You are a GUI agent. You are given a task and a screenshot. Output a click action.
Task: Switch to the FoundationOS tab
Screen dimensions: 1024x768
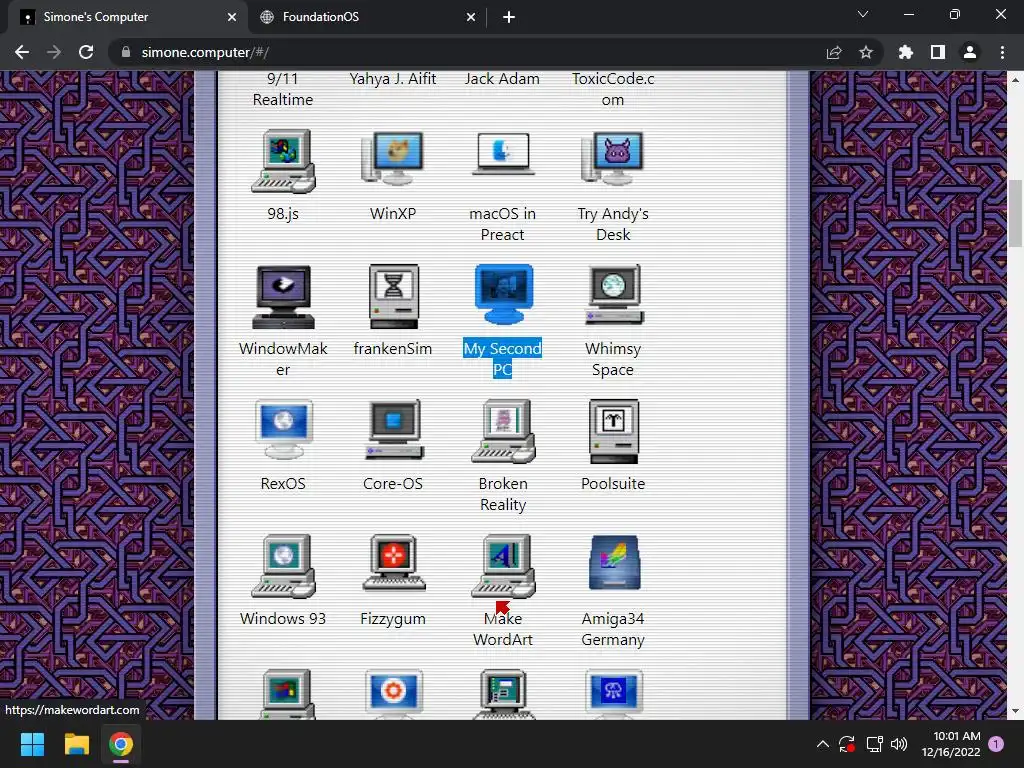coord(366,17)
